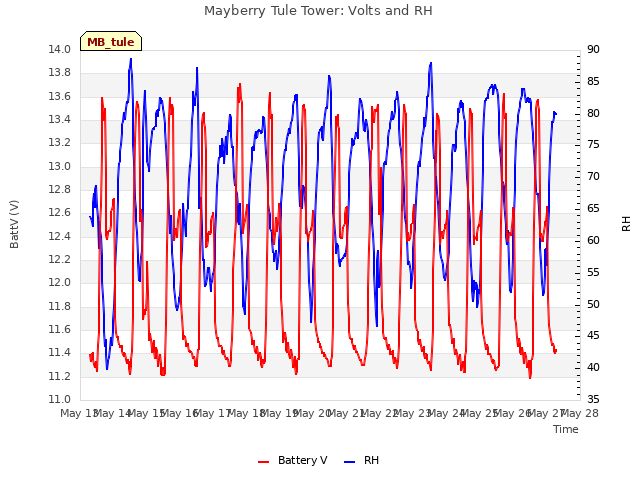Click the 12.8 tick on BattV axis
This screenshot has height=480, width=640.
[x=59, y=190]
